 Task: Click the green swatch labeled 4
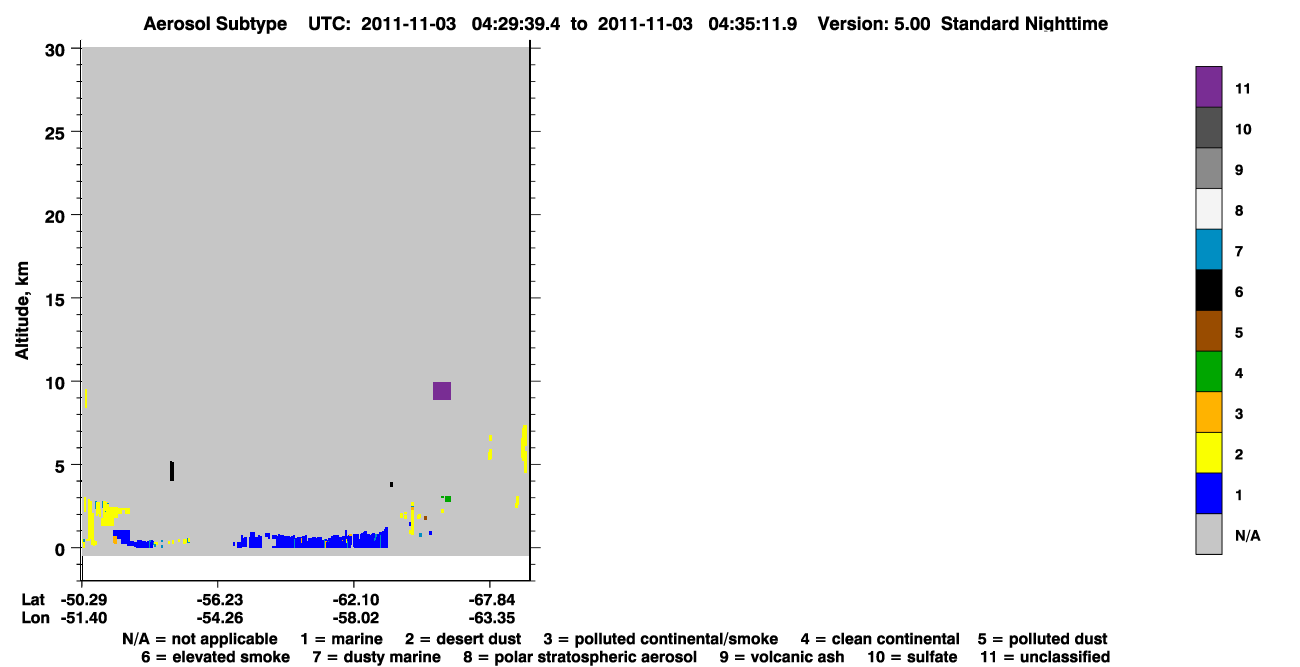tap(1208, 372)
